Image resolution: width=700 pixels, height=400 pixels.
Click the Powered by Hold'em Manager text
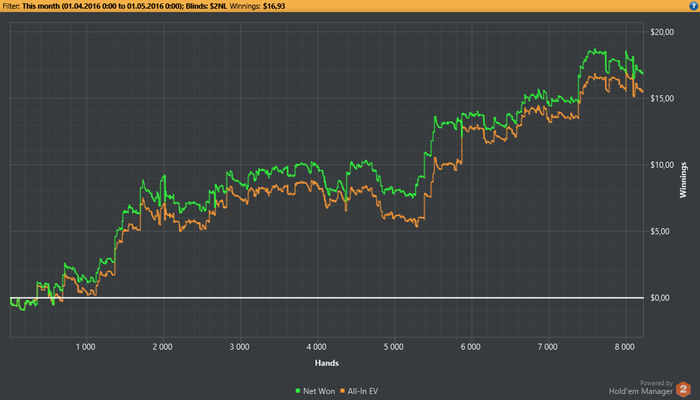pyautogui.click(x=641, y=388)
